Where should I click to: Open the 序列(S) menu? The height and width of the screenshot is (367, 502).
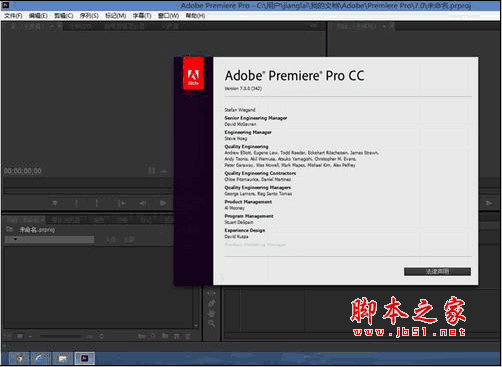tap(89, 16)
